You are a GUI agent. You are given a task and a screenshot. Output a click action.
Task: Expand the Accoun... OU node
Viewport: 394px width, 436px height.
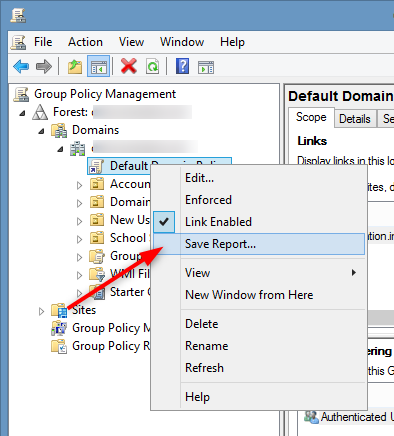click(79, 185)
